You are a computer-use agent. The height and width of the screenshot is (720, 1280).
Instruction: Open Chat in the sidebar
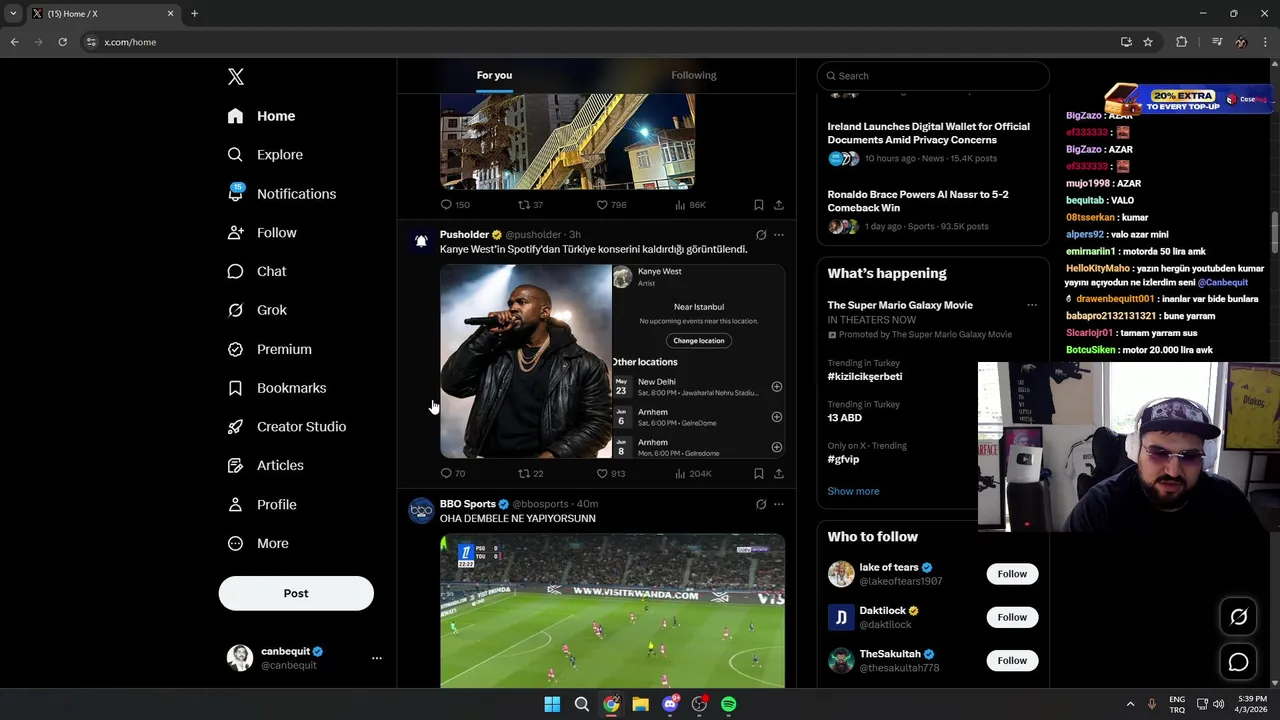[x=256, y=271]
